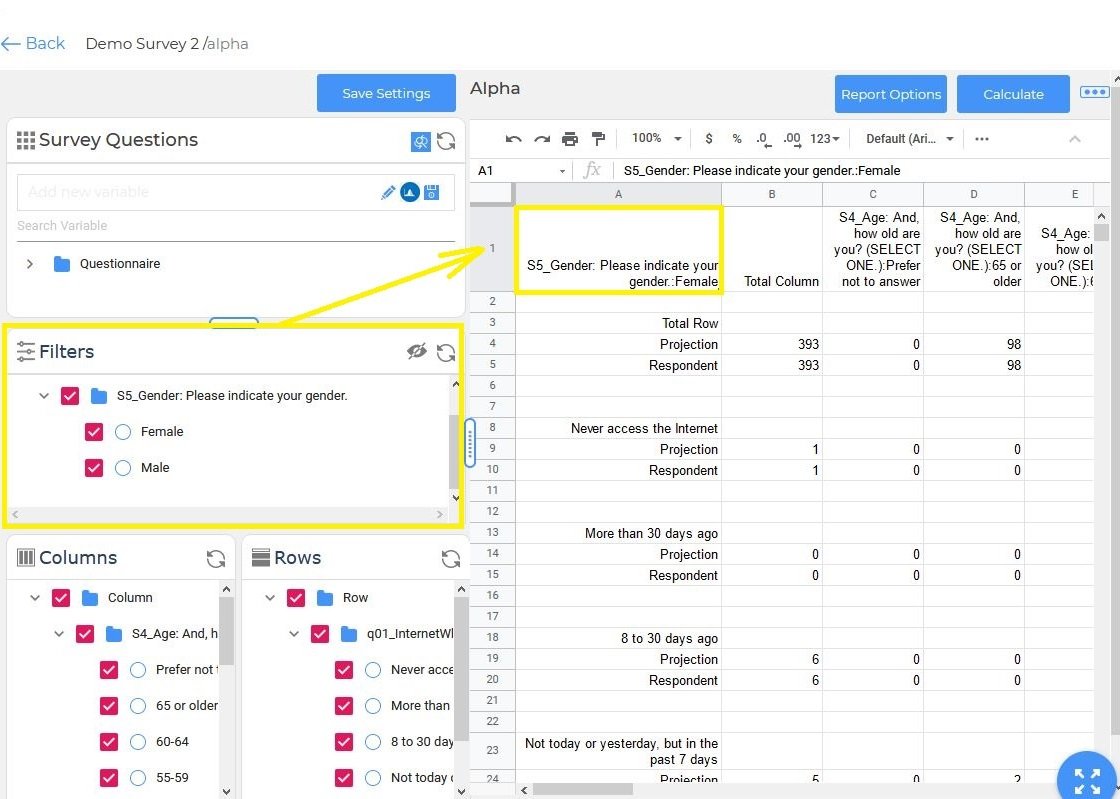The height and width of the screenshot is (799, 1120).
Task: Click the increase decimal places icon
Action: (x=792, y=139)
